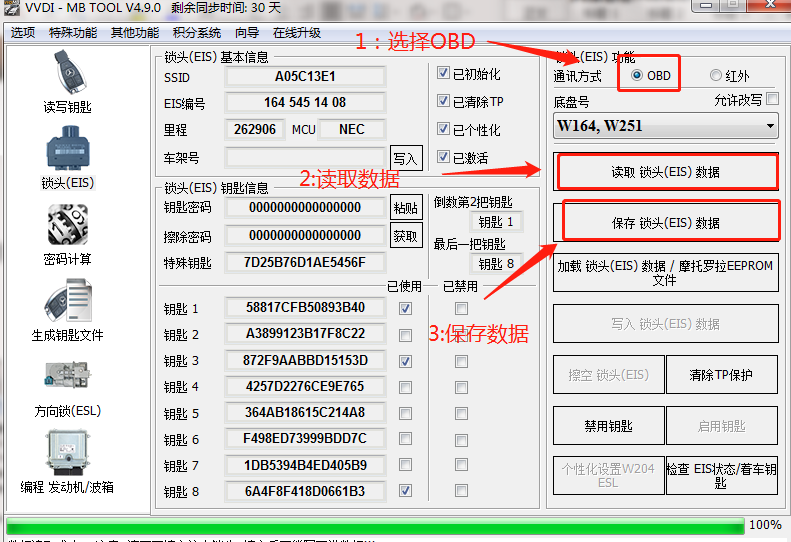Click the 保存 锁头(EIS) 数据 button
The image size is (791, 542).
coord(666,223)
